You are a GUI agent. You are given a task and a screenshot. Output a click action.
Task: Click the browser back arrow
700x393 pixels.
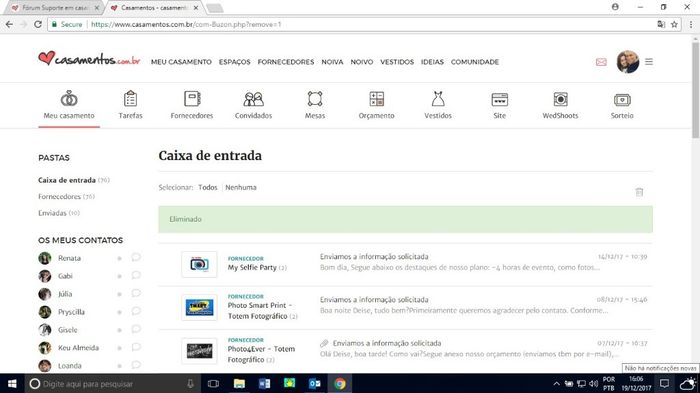click(x=9, y=24)
